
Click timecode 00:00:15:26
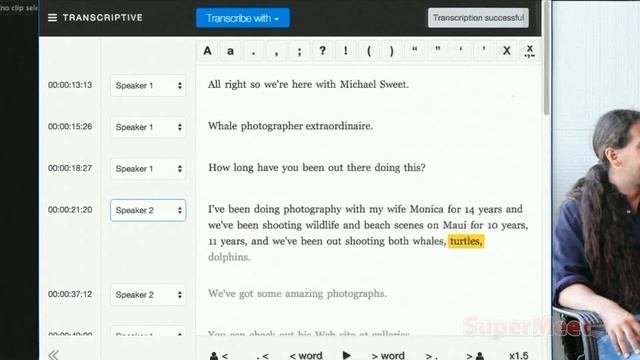coord(70,127)
